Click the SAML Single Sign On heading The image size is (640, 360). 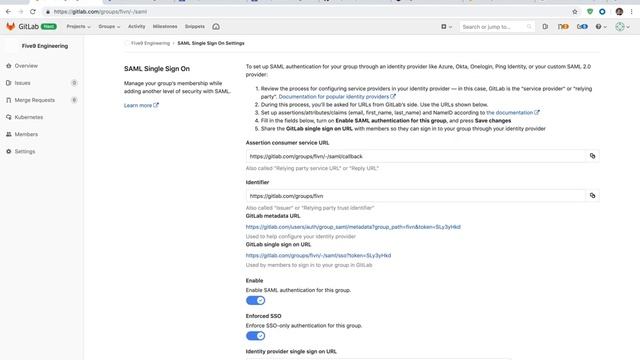(157, 69)
